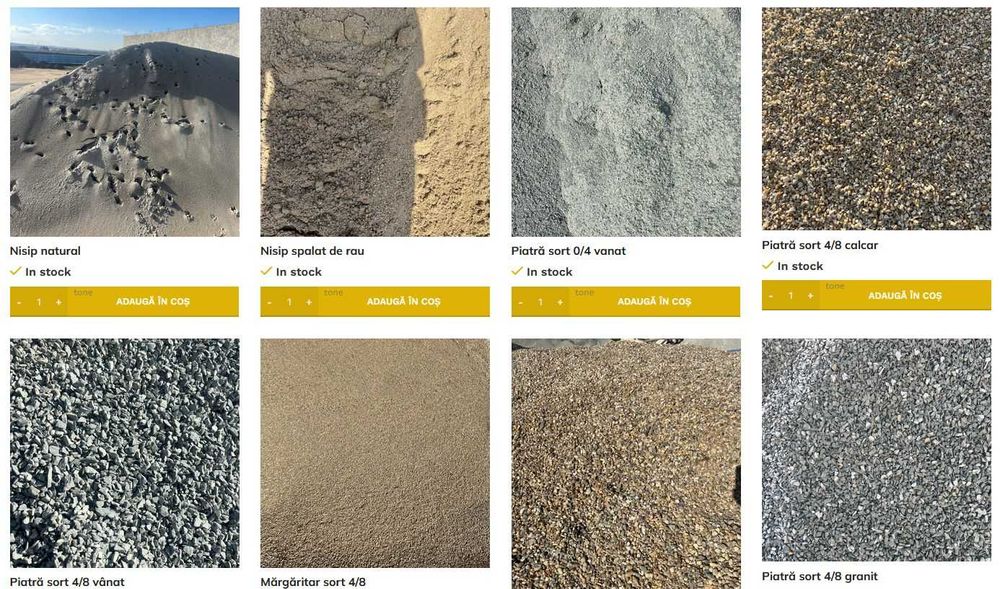Add Piatră sort 0/4 vanat to cart
Viewport: 1000px width, 589px height.
pos(654,302)
